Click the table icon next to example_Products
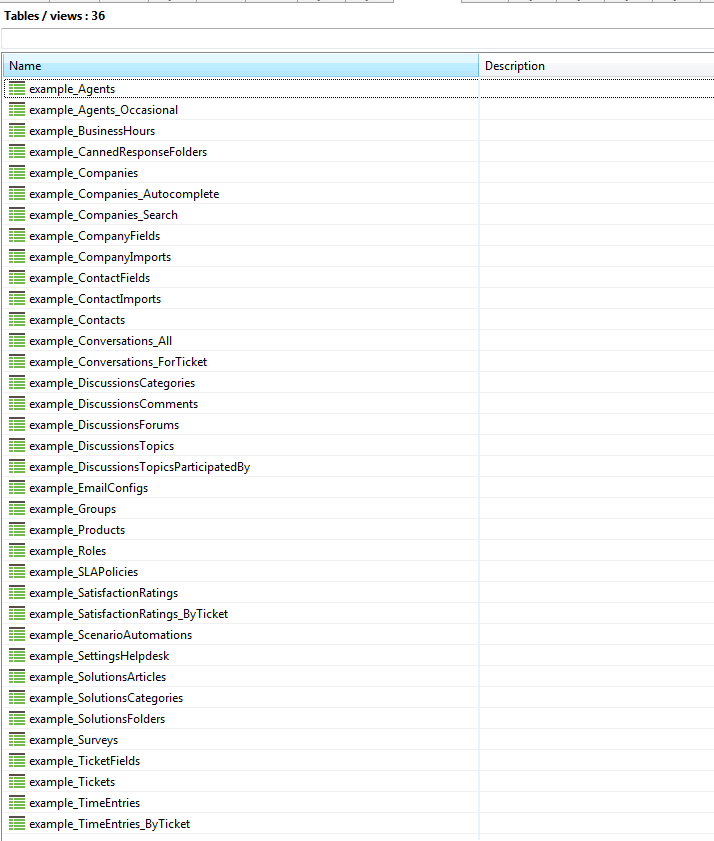 tap(17, 530)
